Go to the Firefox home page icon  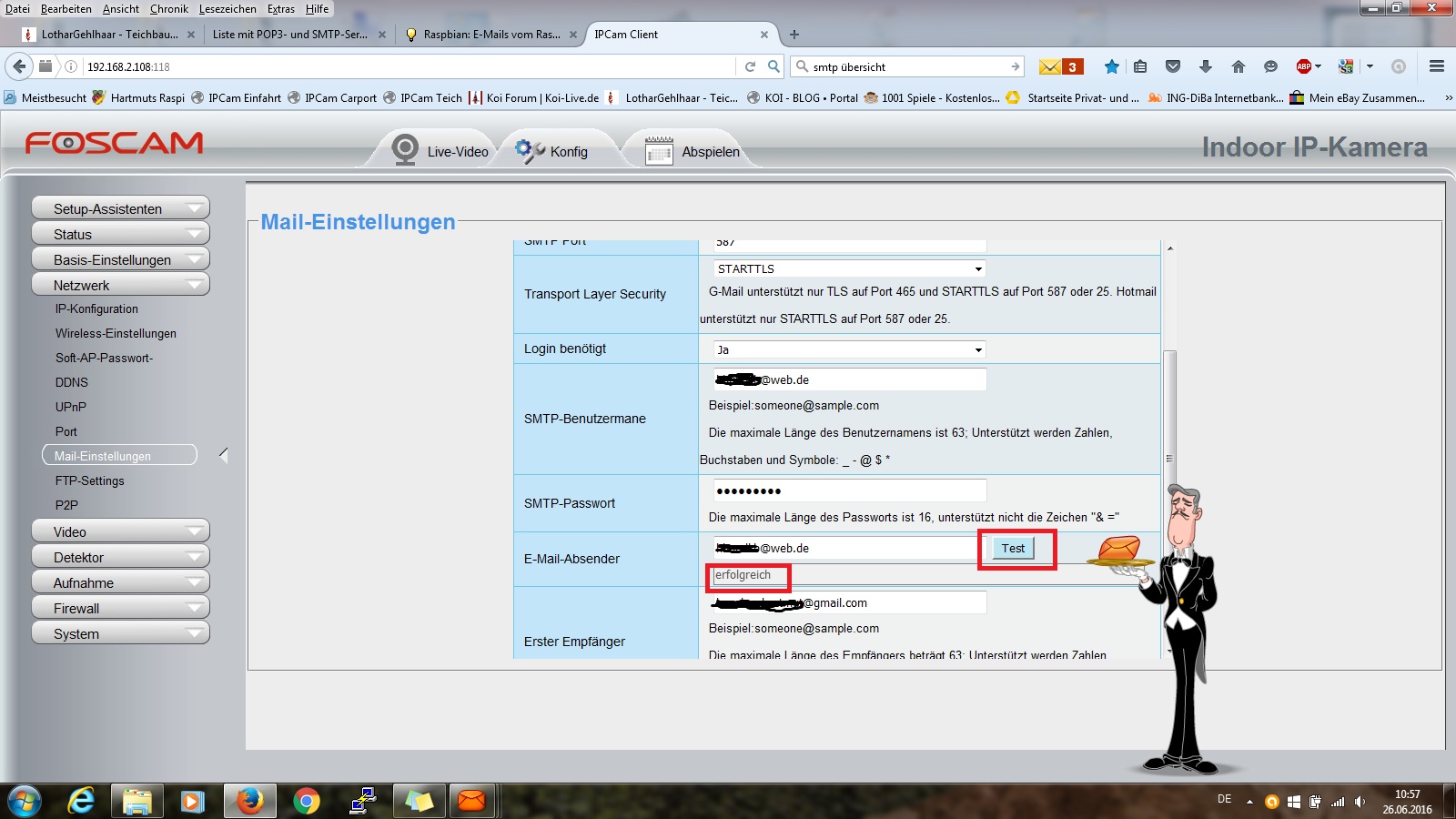tap(1239, 66)
